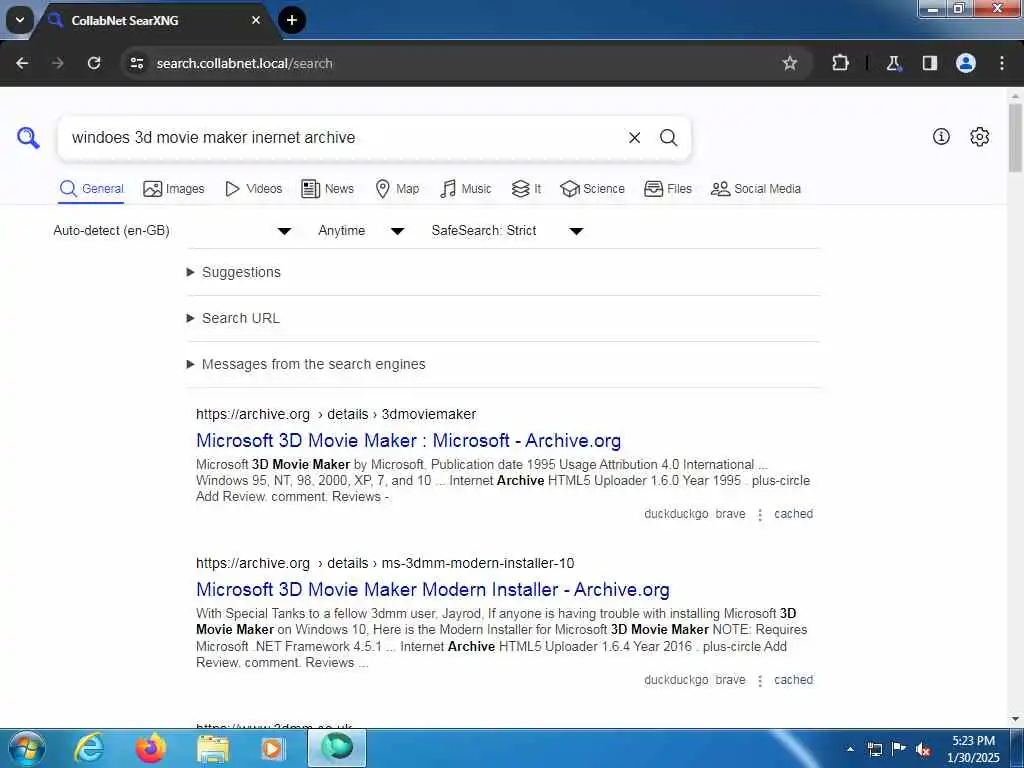Viewport: 1024px width, 768px height.
Task: Bookmark this page with star
Action: point(790,63)
